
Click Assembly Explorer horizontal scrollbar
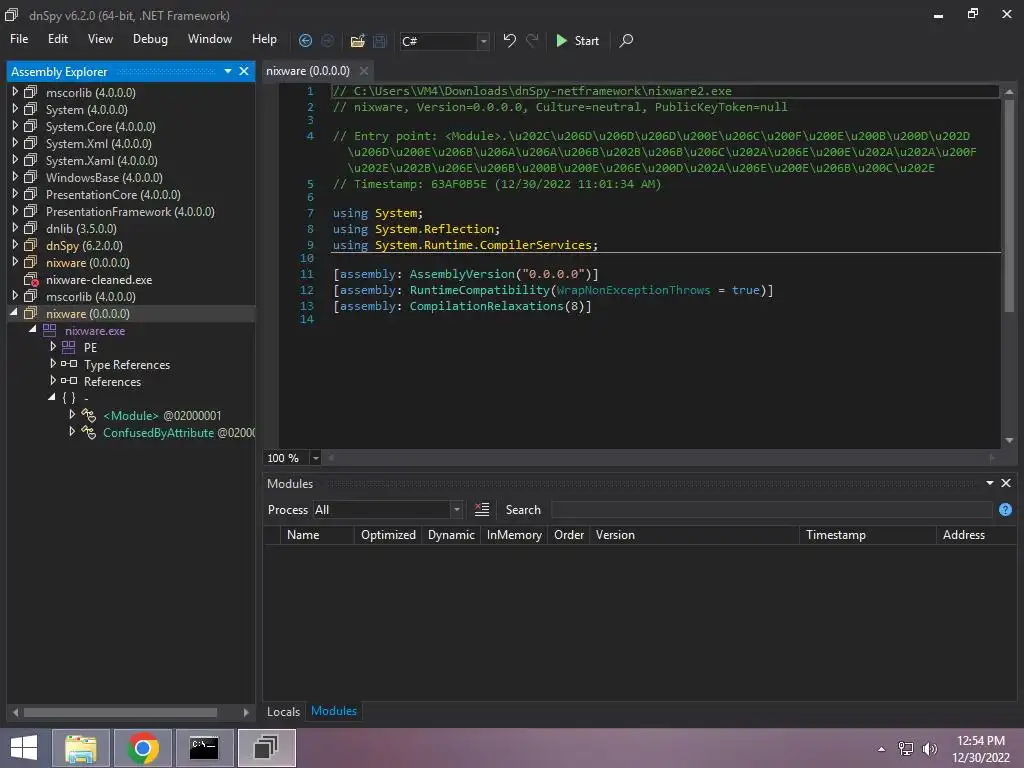point(120,712)
